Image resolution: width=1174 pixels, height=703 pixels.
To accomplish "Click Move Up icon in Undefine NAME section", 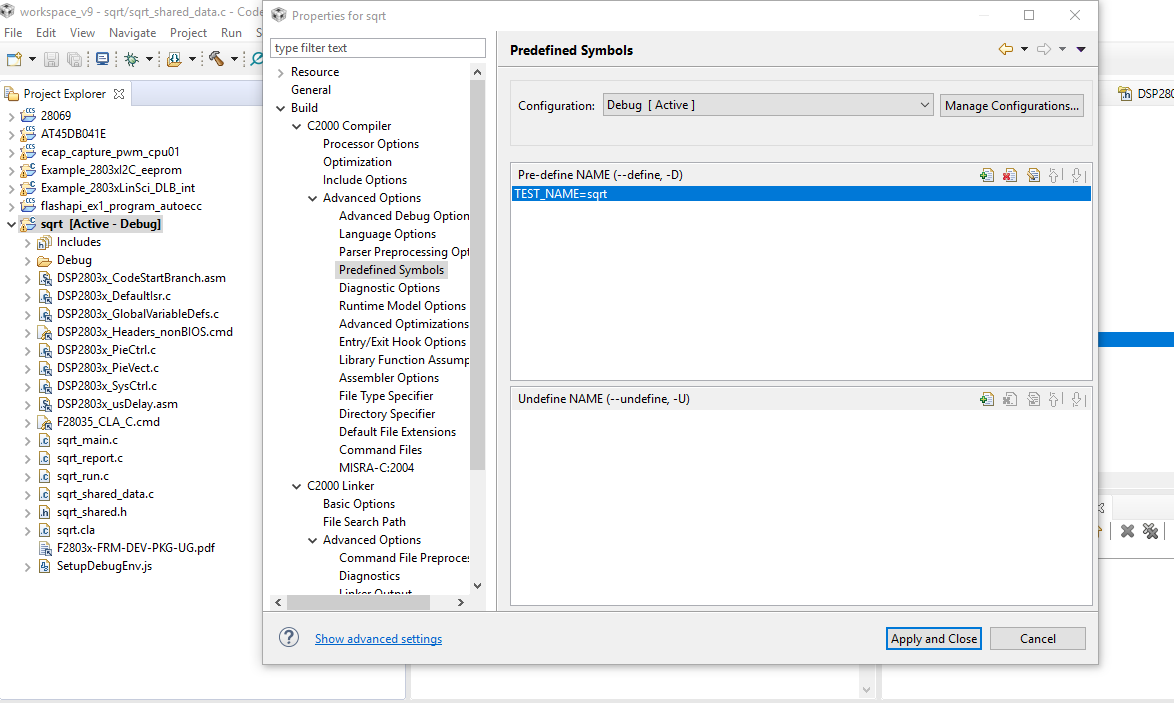I will point(1054,399).
